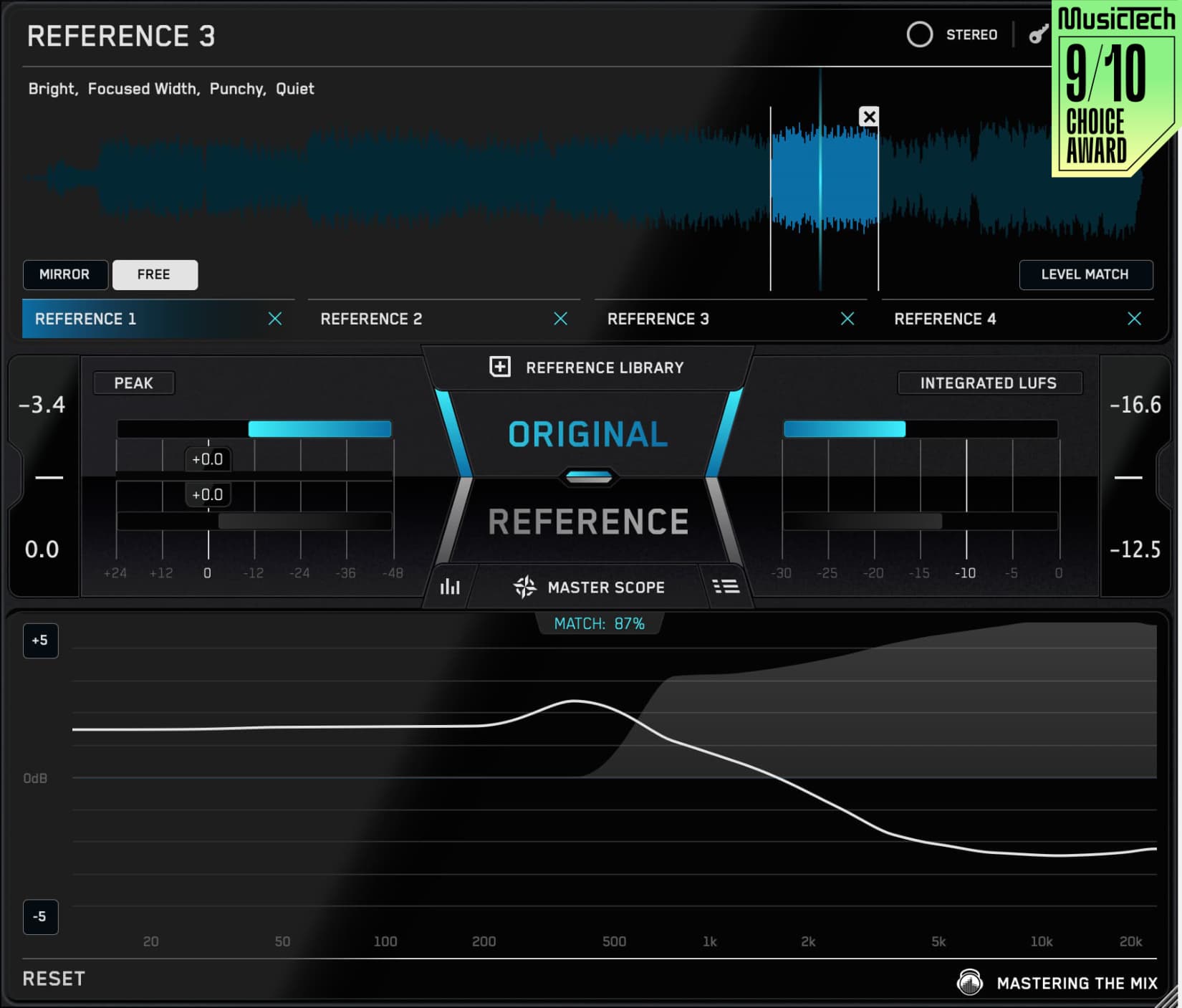Switch to the Reference 3 tab
This screenshot has height=1008, width=1182.
pyautogui.click(x=658, y=319)
